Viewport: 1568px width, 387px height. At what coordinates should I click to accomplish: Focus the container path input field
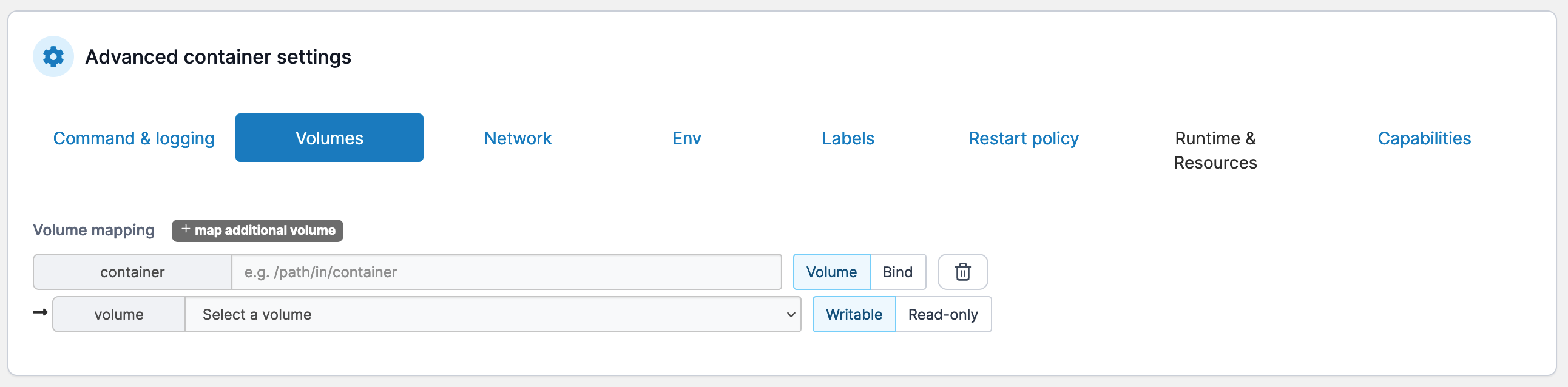(x=506, y=272)
